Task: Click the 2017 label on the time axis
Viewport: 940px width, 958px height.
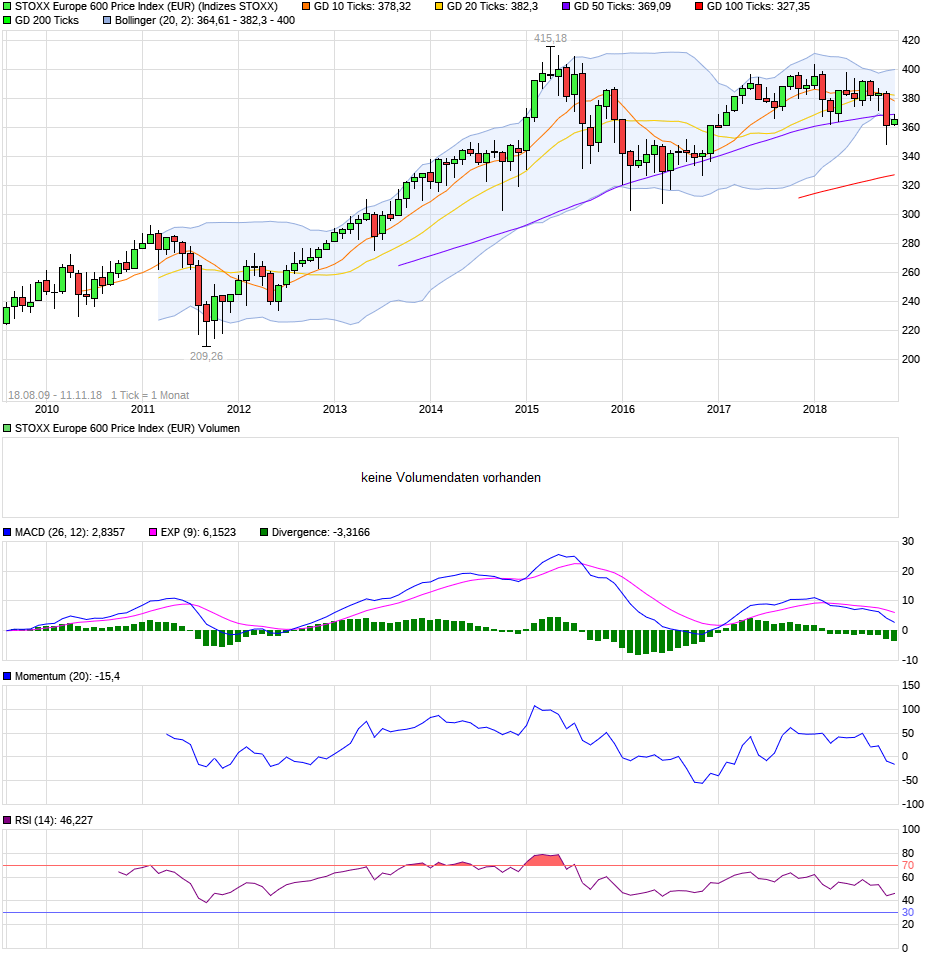Action: pyautogui.click(x=719, y=409)
